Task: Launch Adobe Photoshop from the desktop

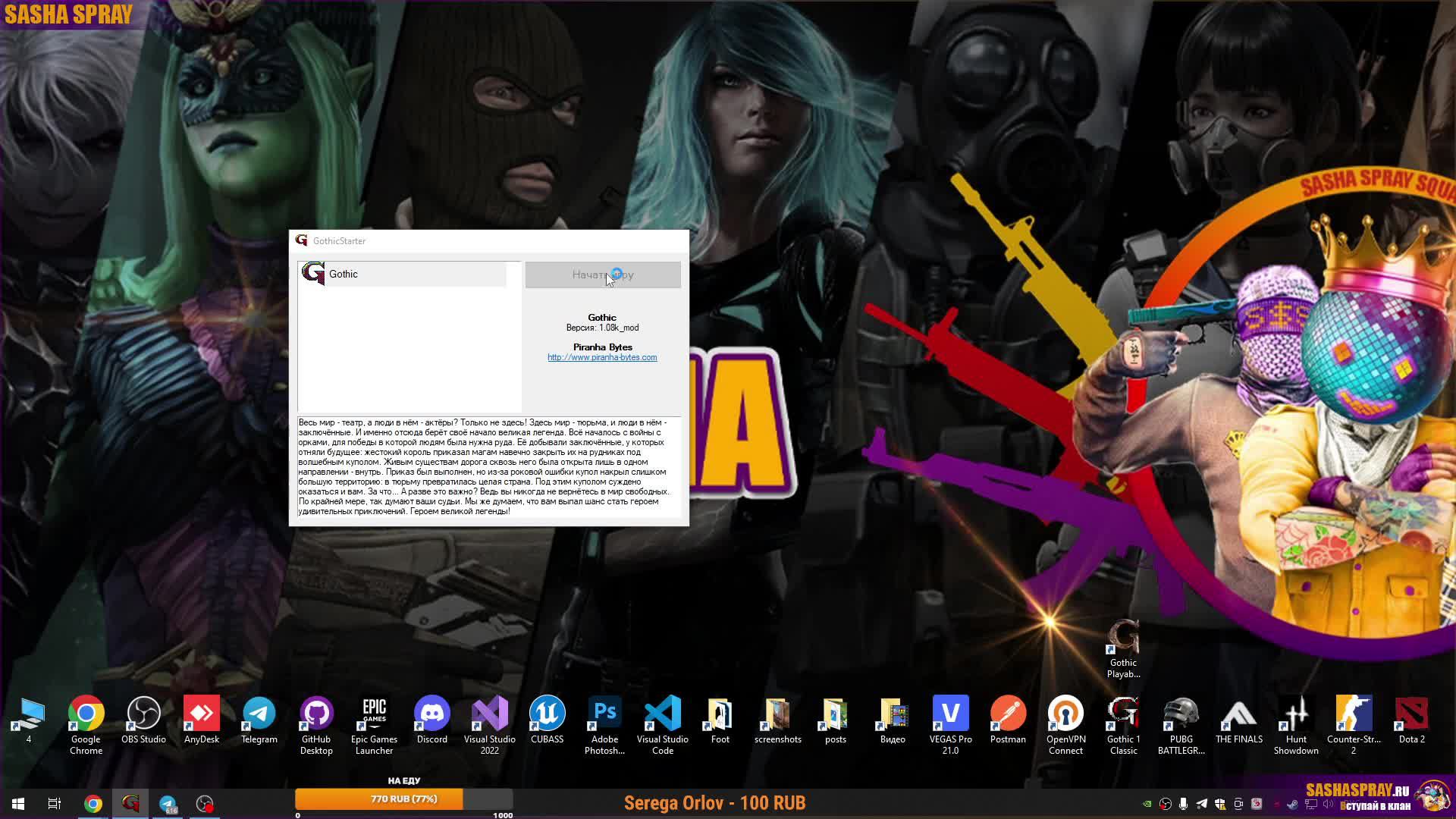Action: pyautogui.click(x=604, y=714)
